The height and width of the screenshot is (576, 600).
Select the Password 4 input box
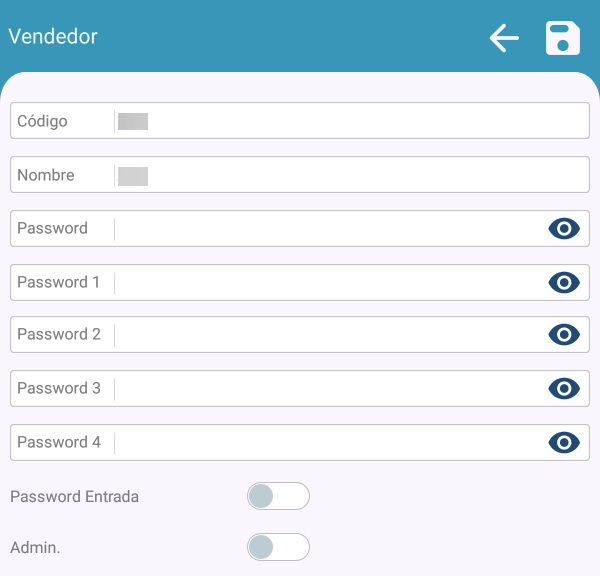click(330, 443)
